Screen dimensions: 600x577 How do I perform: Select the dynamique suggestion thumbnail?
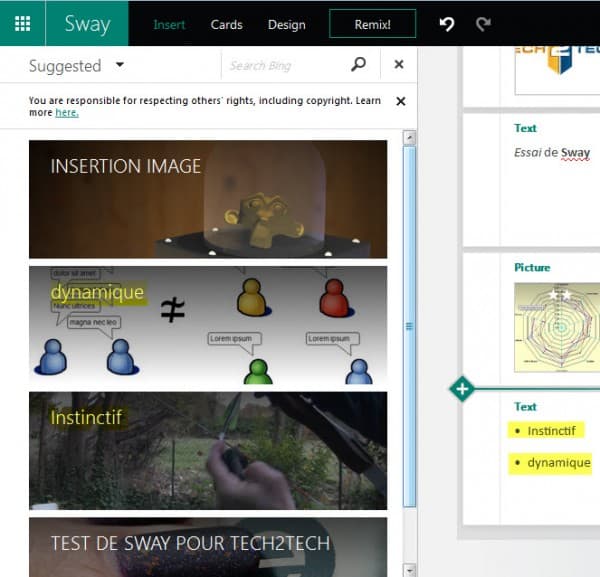(207, 325)
